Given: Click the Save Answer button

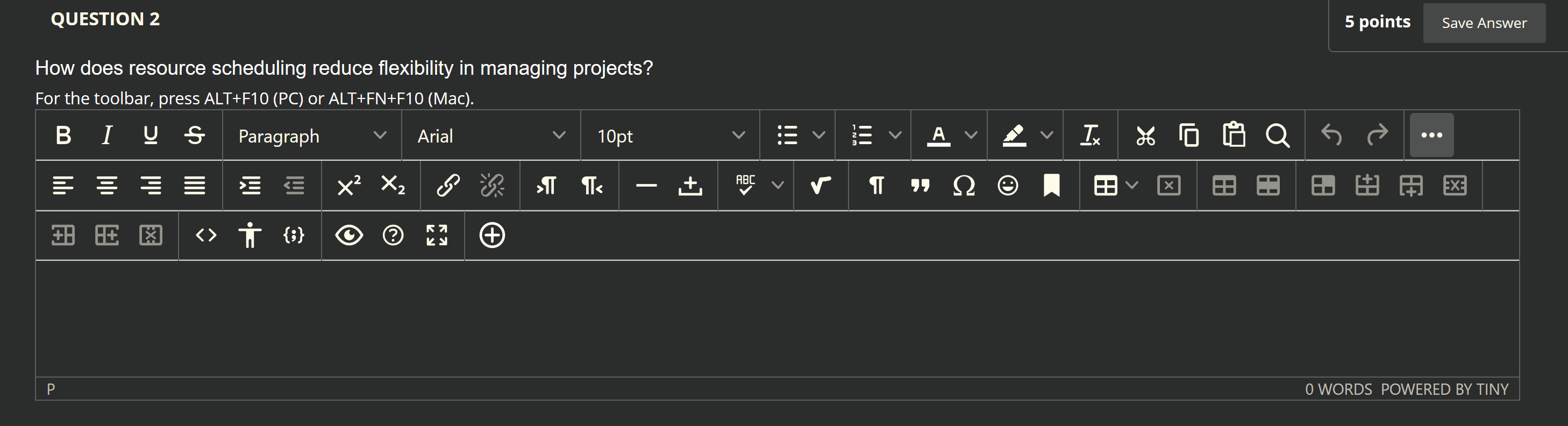Looking at the screenshot, I should 1484,23.
